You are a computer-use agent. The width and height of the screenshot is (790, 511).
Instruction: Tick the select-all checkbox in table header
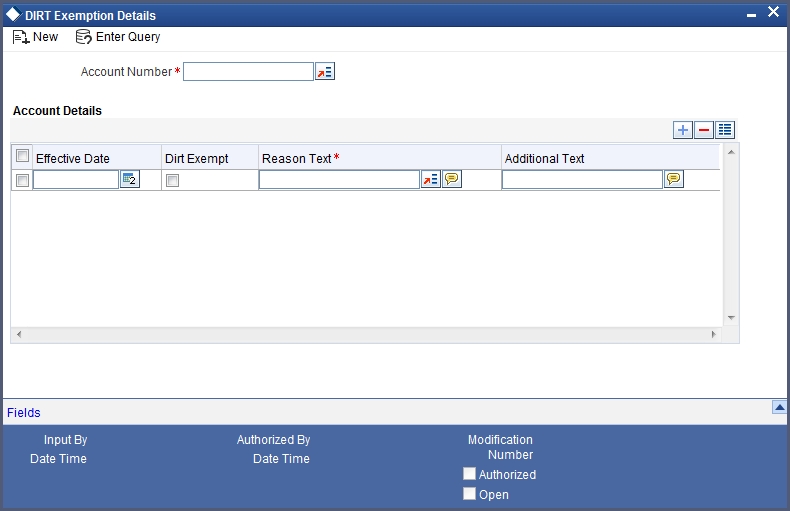click(x=22, y=156)
